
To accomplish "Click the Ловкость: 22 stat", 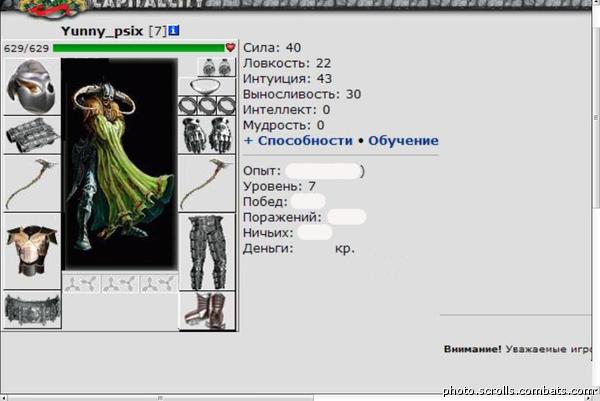I will click(287, 63).
